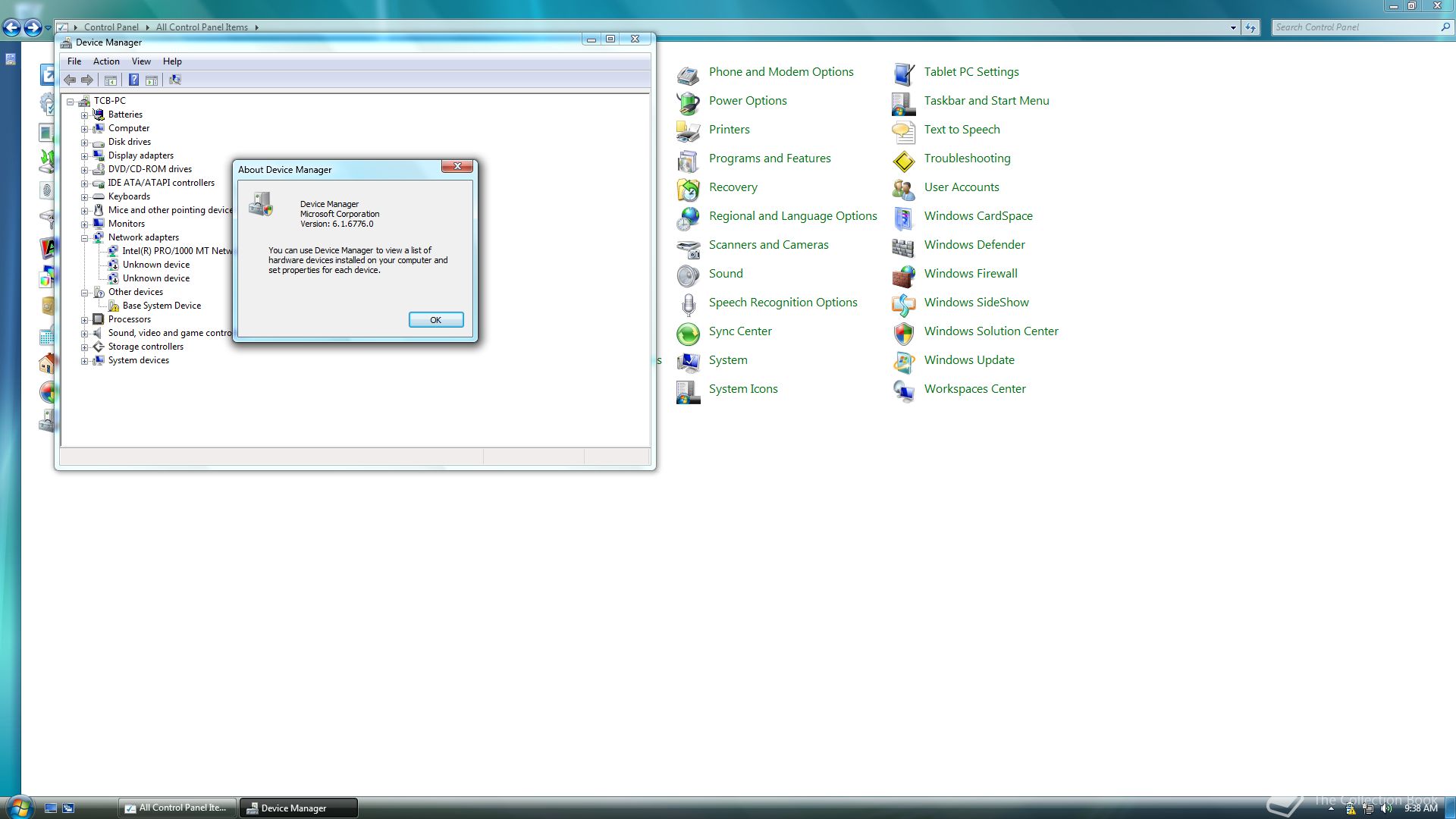Click the Recovery icon
The image size is (1456, 819).
pyautogui.click(x=688, y=190)
